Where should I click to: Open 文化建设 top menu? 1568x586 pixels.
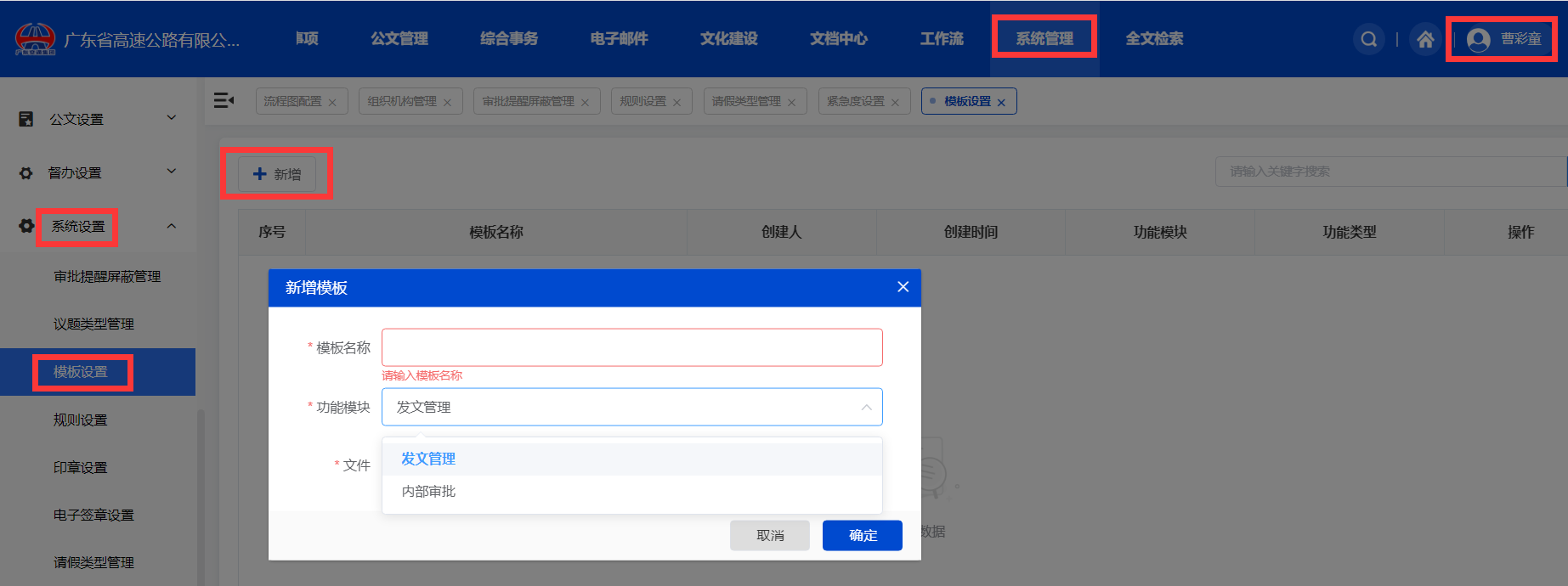(x=728, y=39)
